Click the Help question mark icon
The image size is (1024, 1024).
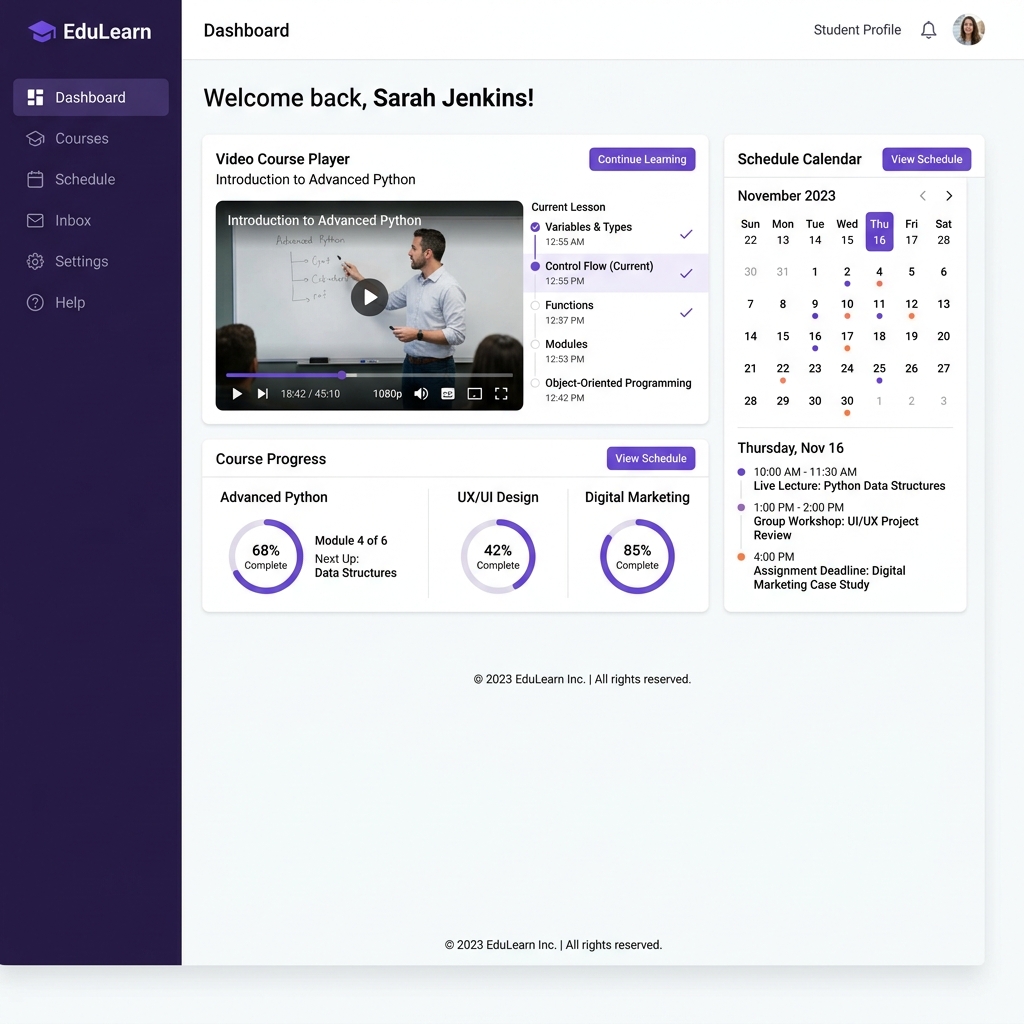click(35, 302)
